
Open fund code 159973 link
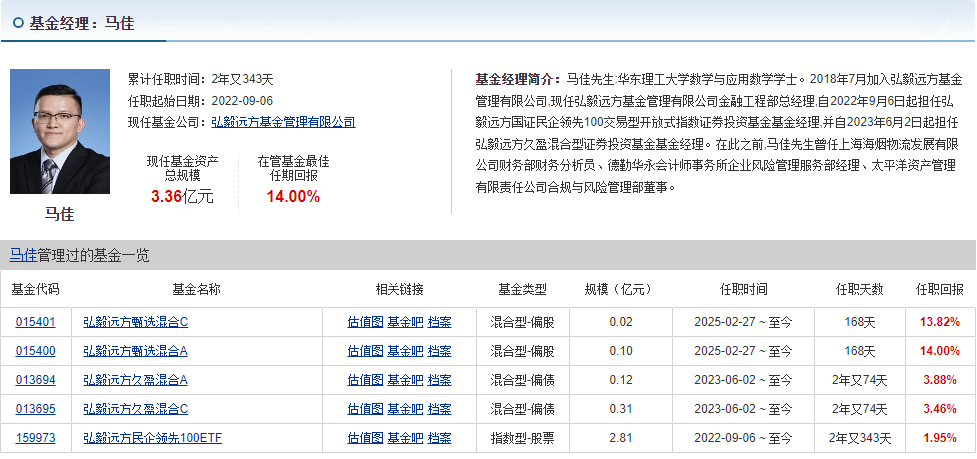(x=36, y=438)
